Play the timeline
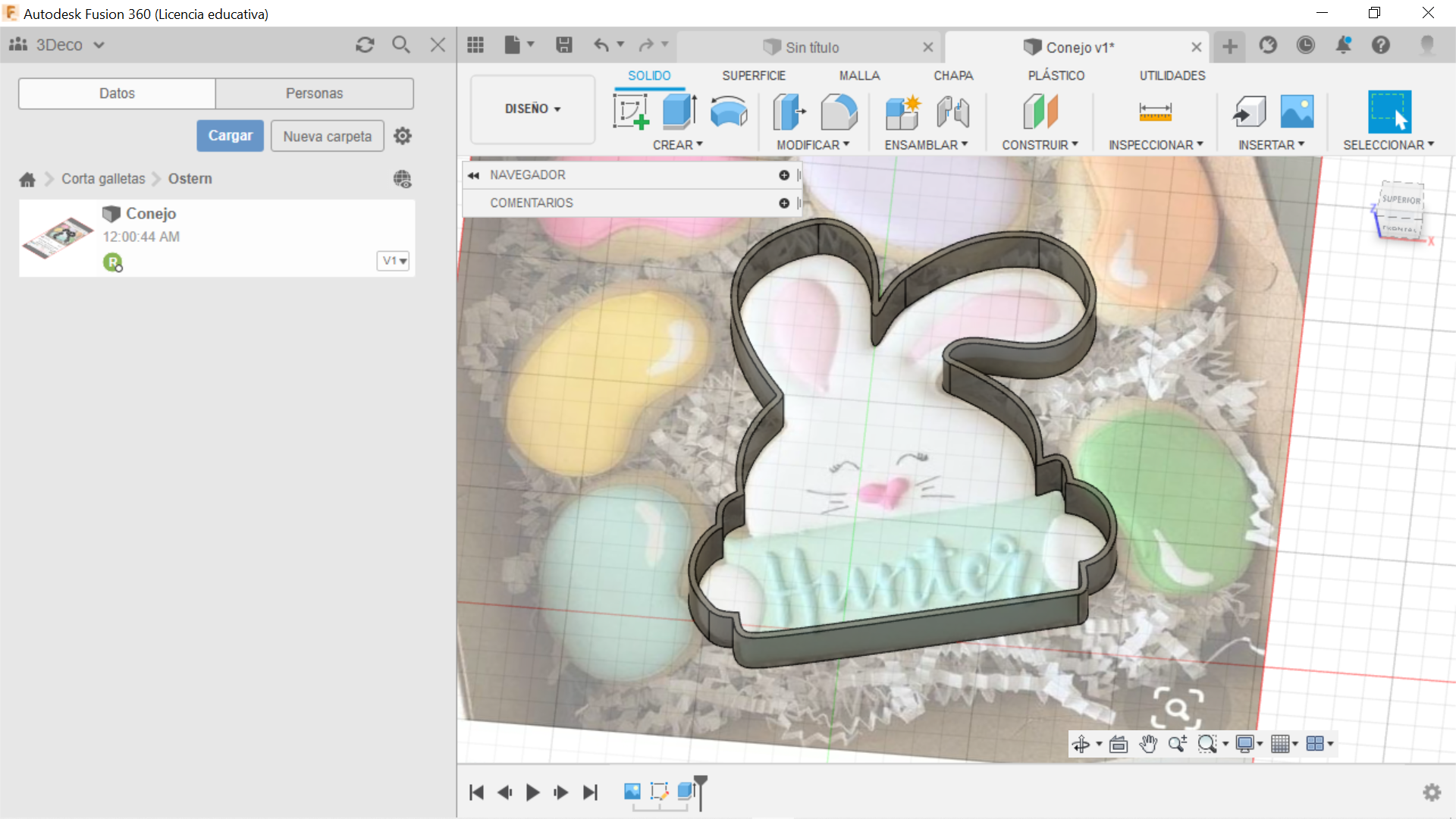The width and height of the screenshot is (1456, 819). pos(532,792)
